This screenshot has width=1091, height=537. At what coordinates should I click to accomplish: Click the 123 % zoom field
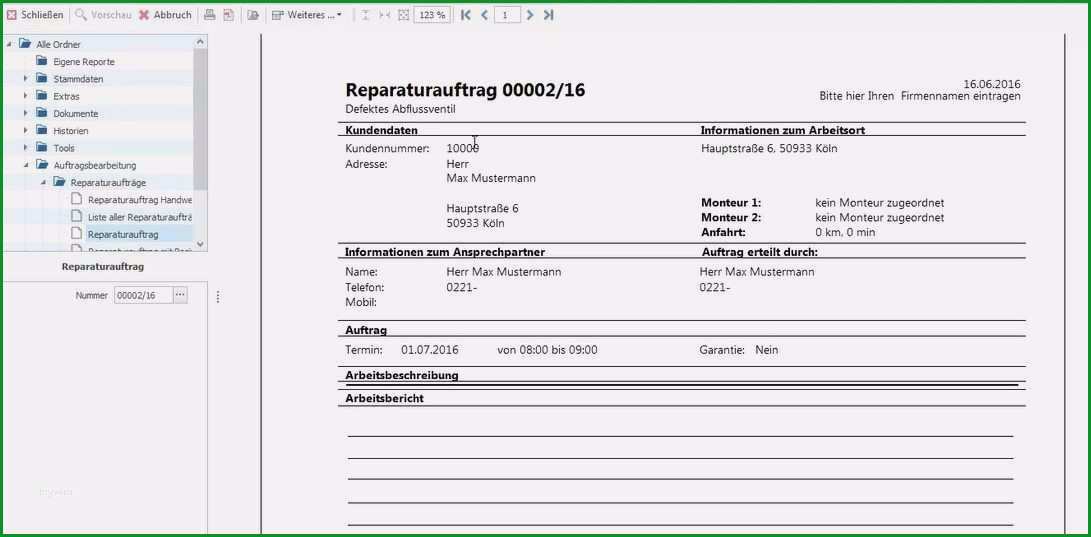tap(431, 15)
